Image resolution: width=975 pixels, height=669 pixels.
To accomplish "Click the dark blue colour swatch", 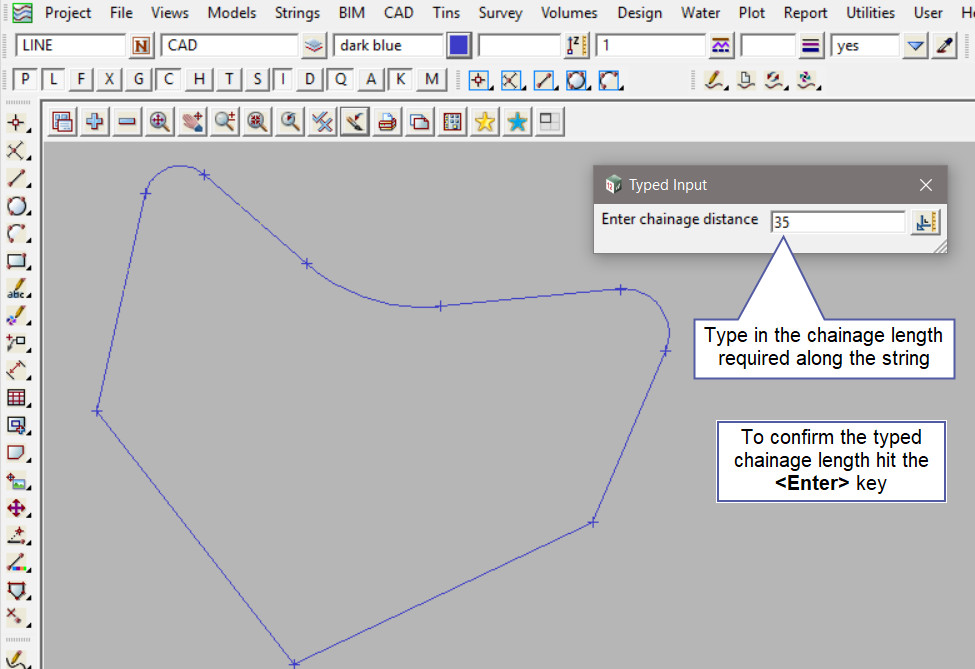I will [459, 46].
